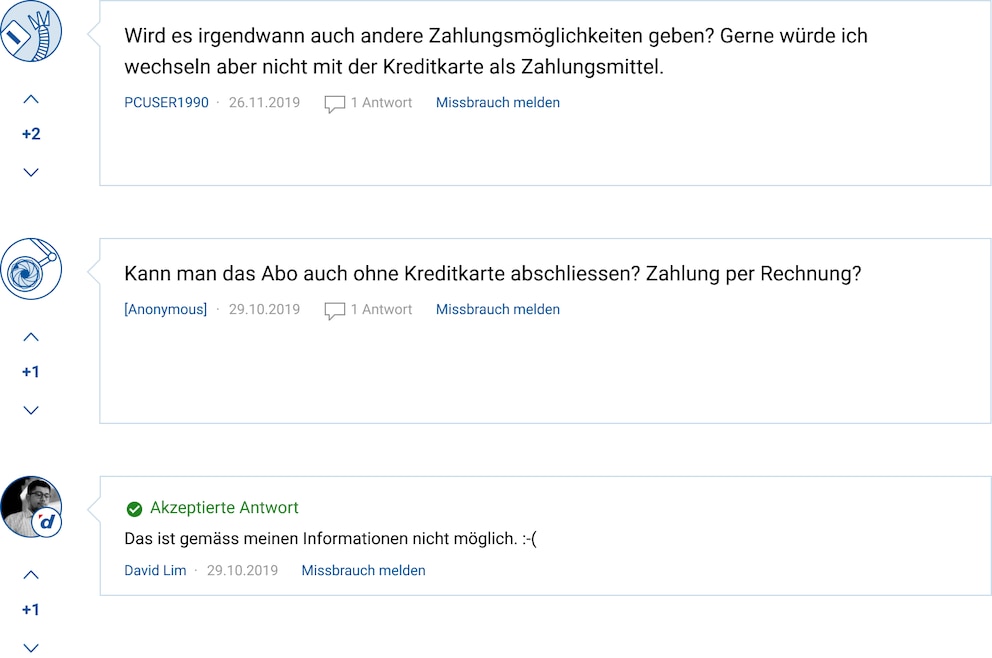Click the speech bubble icon under PCUSER1990's comment
Screen dimensions: 992x658
coord(335,104)
